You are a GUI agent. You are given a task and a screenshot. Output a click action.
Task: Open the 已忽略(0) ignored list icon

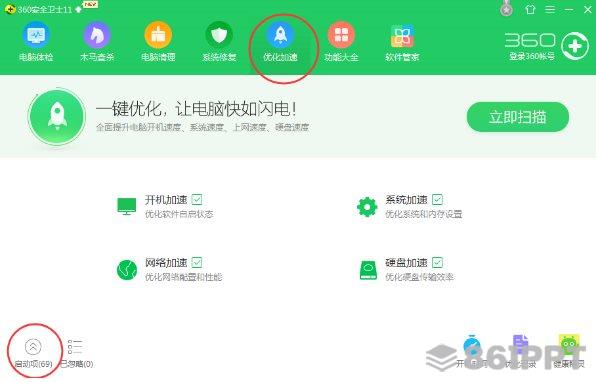pos(75,347)
